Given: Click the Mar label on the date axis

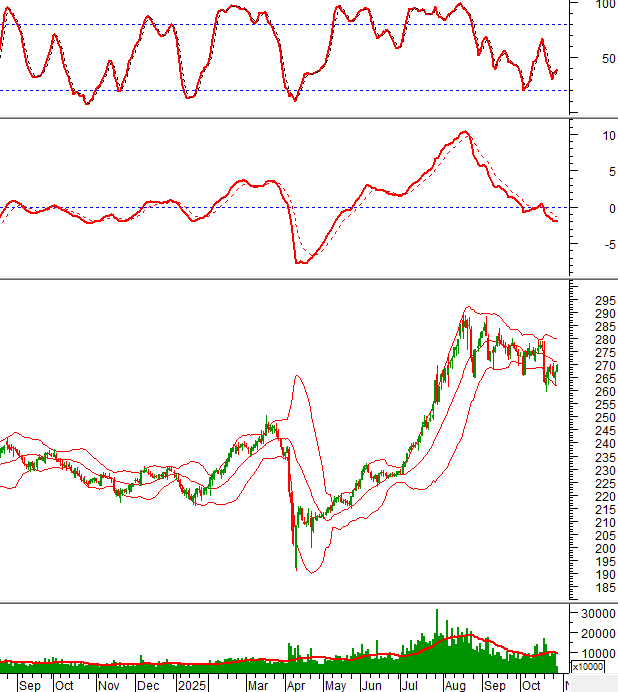Looking at the screenshot, I should (258, 686).
